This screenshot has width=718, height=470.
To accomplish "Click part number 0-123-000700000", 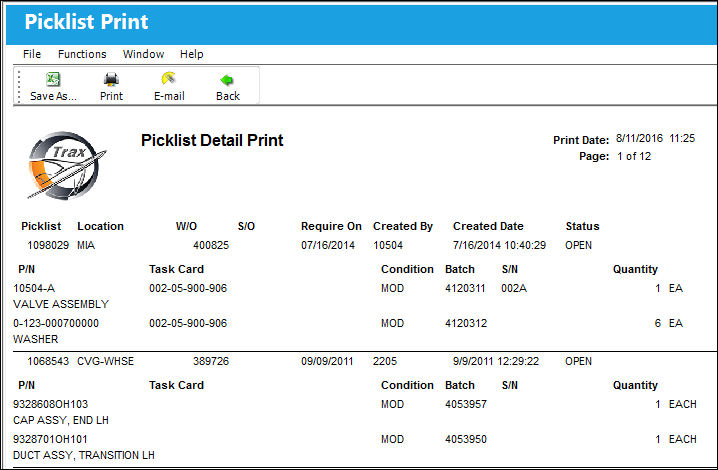I will click(56, 323).
